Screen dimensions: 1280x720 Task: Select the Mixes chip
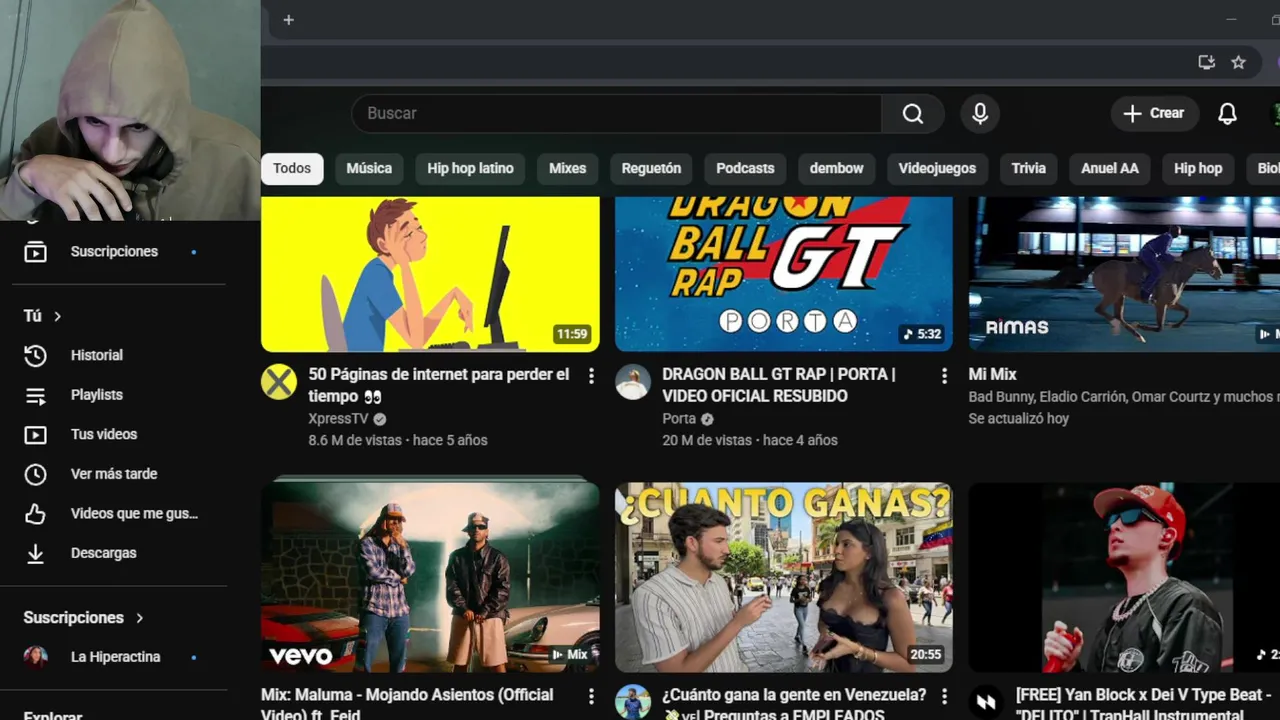(x=567, y=168)
